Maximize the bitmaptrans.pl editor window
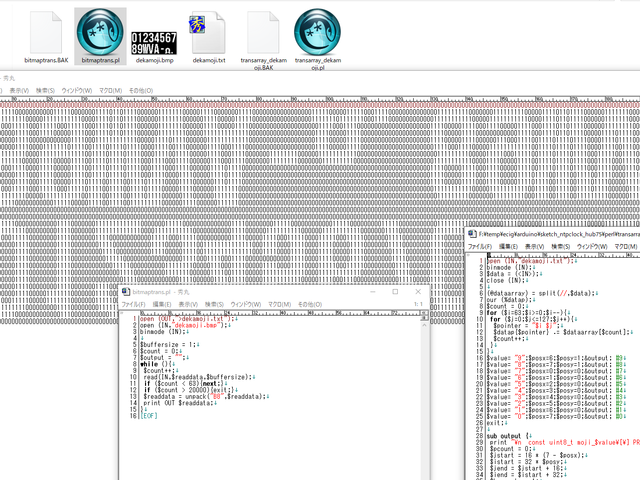The width and height of the screenshot is (640, 480). (392, 291)
